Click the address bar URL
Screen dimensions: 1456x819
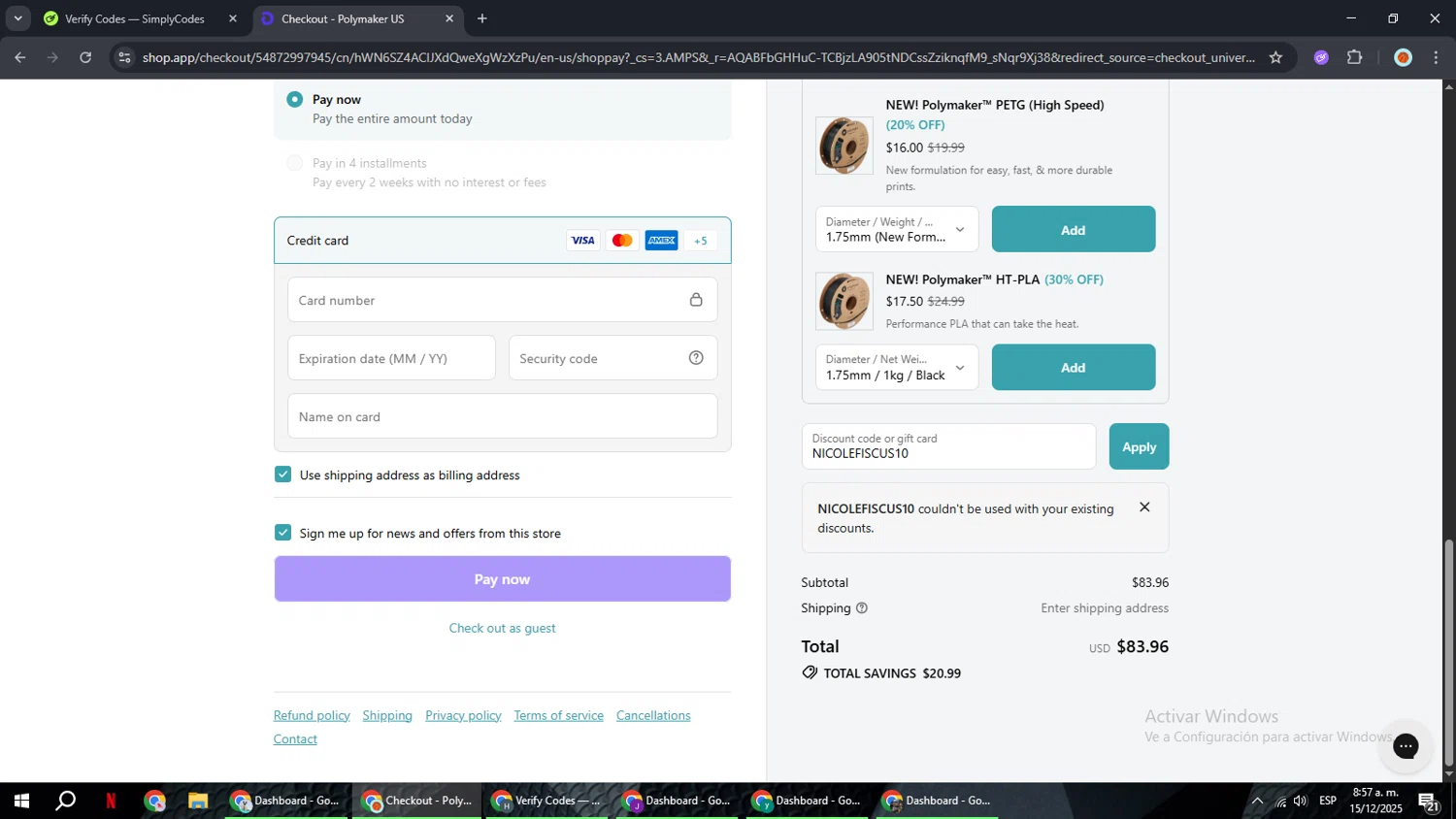(x=698, y=57)
